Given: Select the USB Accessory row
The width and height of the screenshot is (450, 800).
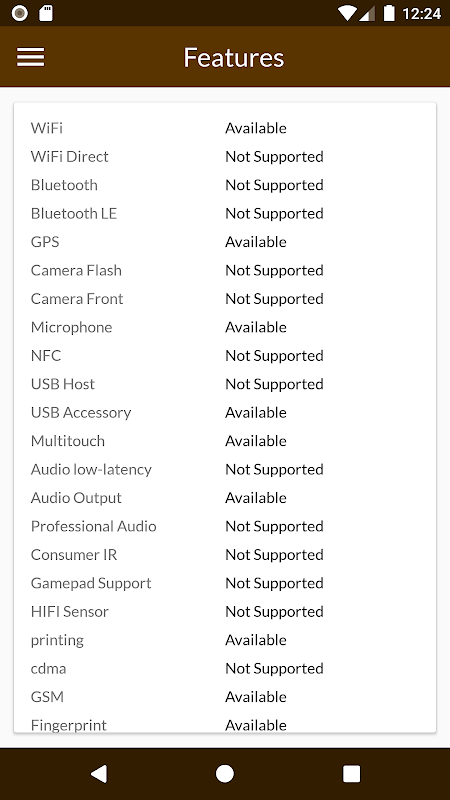Looking at the screenshot, I should (x=225, y=413).
